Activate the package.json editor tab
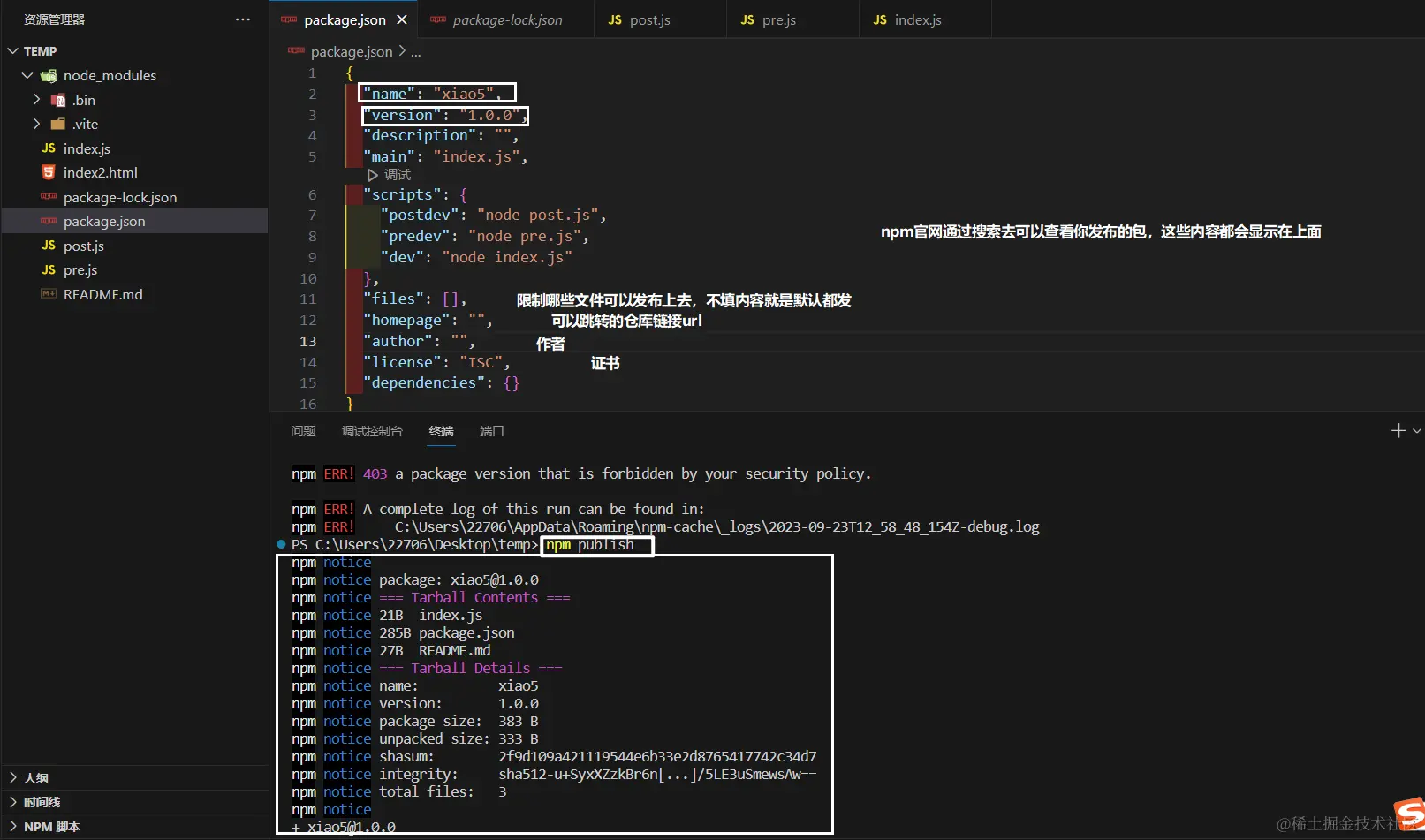 click(345, 19)
